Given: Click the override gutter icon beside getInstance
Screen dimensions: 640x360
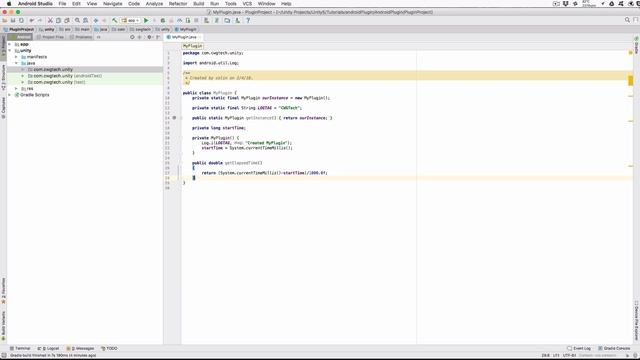Looking at the screenshot, I should point(174,118).
